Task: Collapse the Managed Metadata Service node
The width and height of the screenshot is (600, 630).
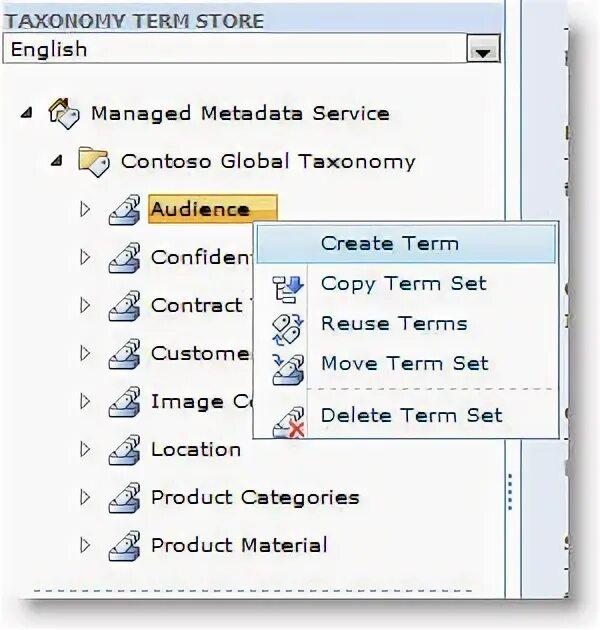Action: (27, 114)
